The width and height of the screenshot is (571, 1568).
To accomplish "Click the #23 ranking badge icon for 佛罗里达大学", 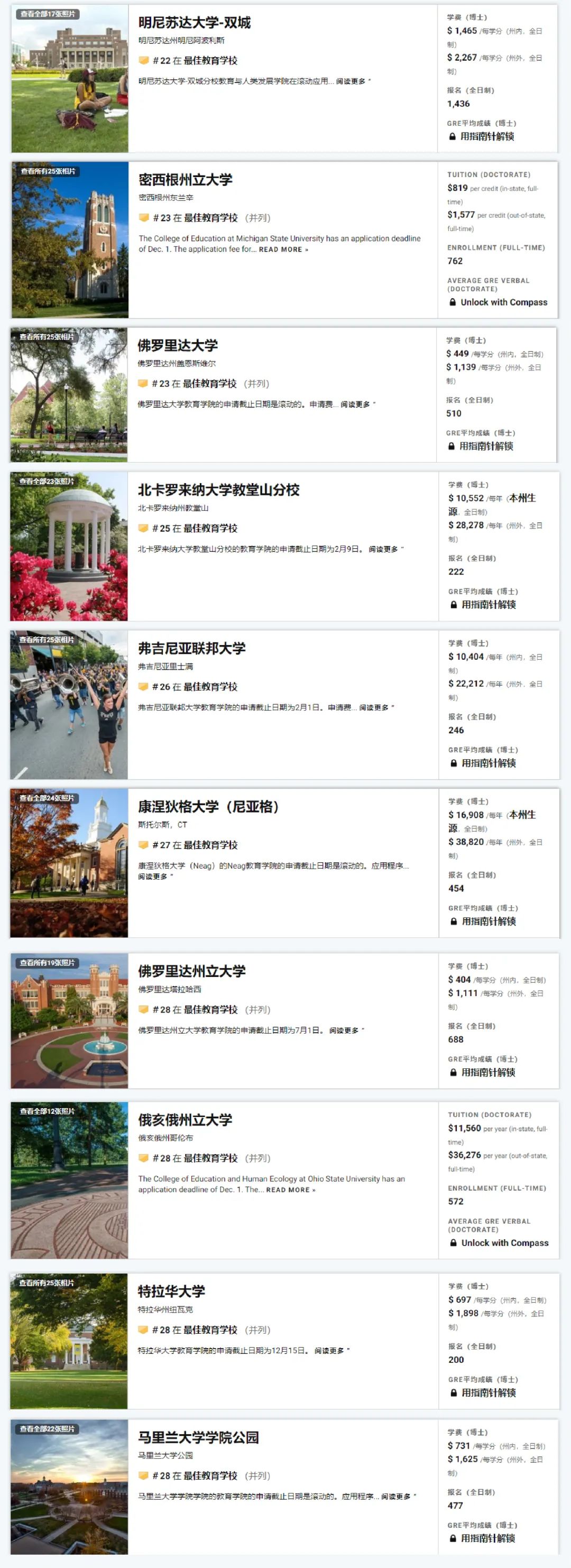I will point(143,383).
